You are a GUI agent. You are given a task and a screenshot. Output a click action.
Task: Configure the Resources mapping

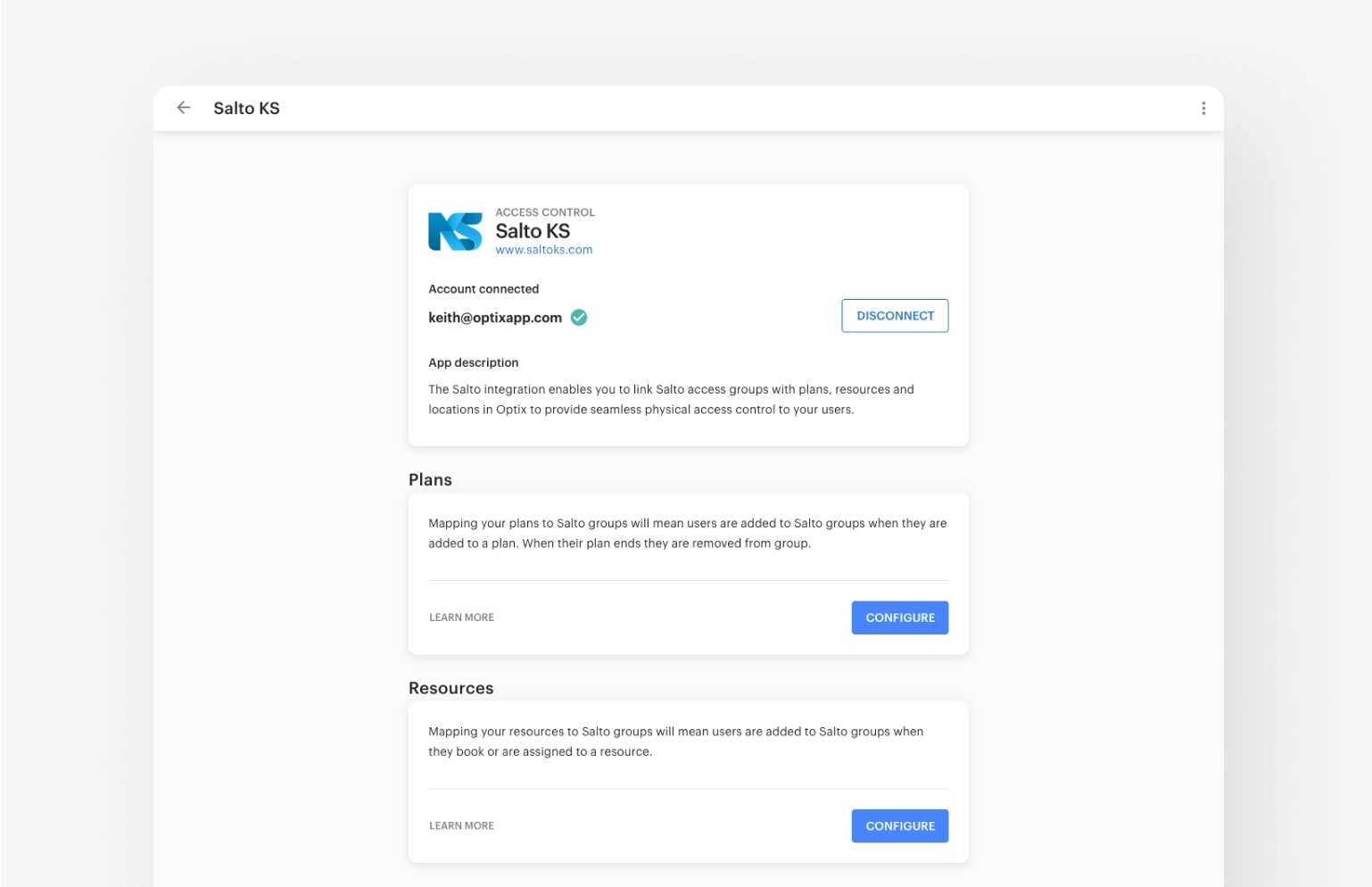point(900,826)
